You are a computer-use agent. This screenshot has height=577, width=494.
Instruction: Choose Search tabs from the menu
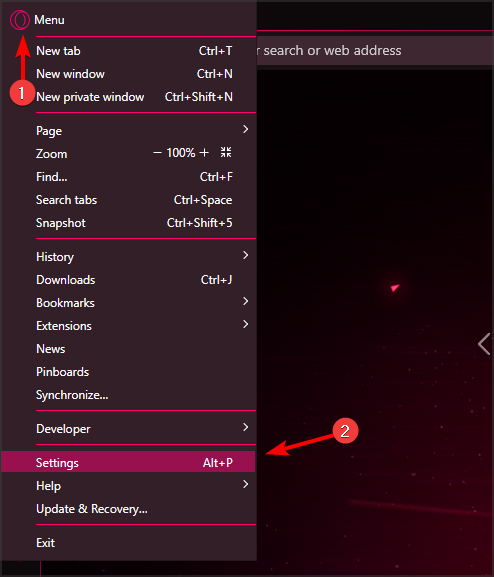tap(128, 200)
